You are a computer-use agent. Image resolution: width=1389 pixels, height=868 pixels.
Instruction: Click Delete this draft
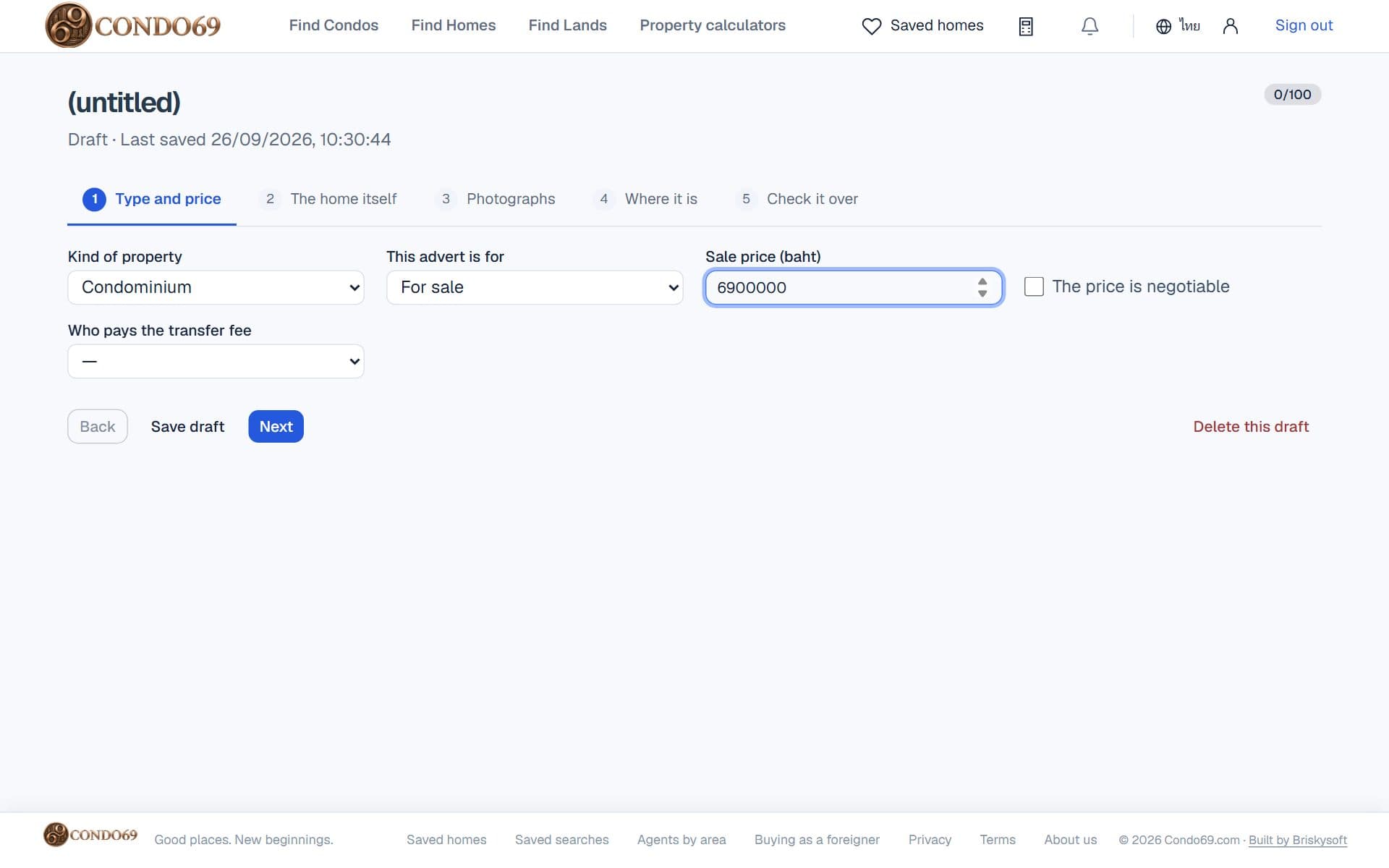pos(1251,427)
